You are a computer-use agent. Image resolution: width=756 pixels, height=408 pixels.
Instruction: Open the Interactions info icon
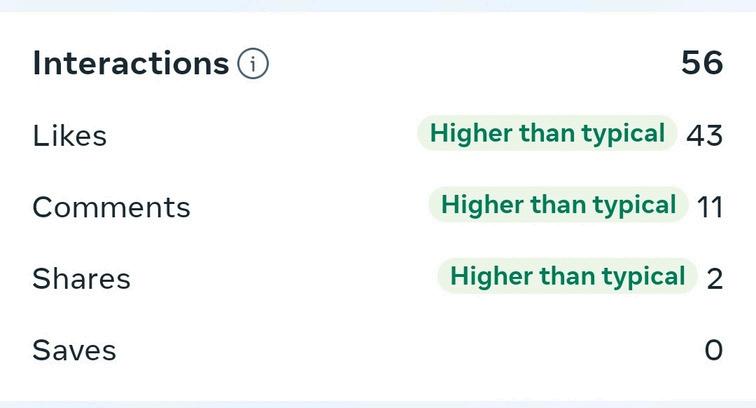click(x=253, y=64)
